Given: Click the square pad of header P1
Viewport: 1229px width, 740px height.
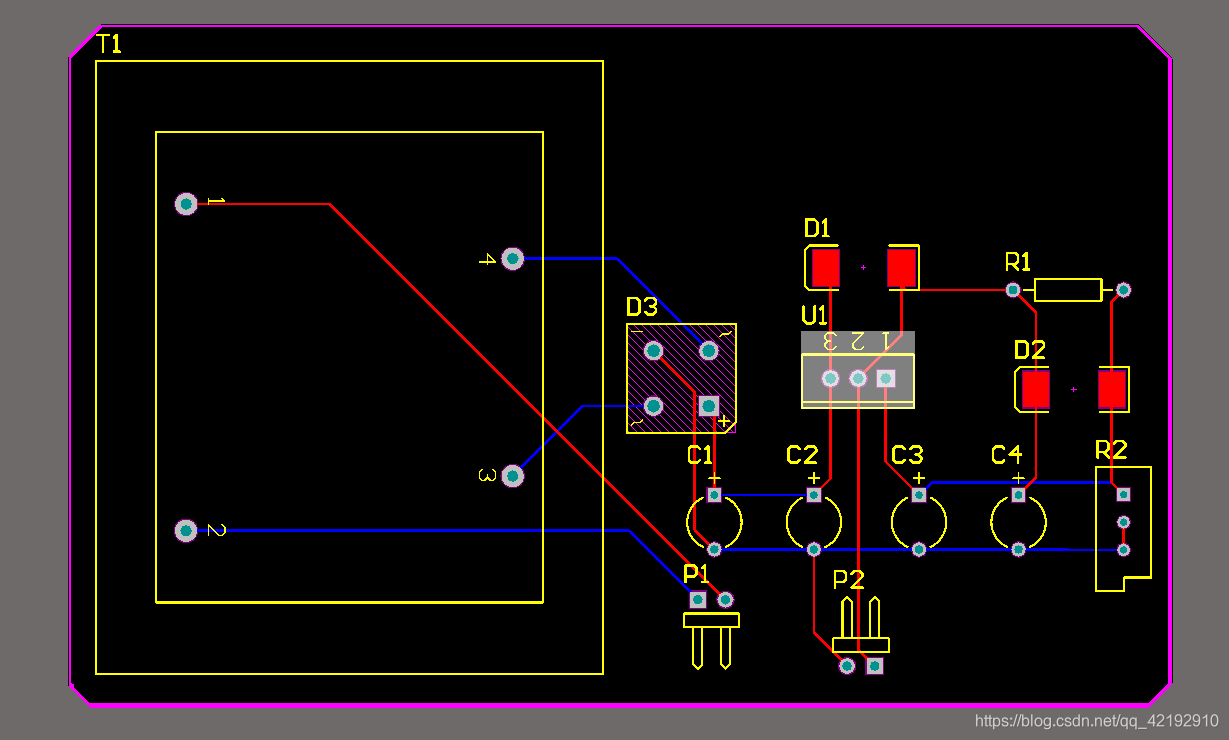Looking at the screenshot, I should pyautogui.click(x=698, y=599).
